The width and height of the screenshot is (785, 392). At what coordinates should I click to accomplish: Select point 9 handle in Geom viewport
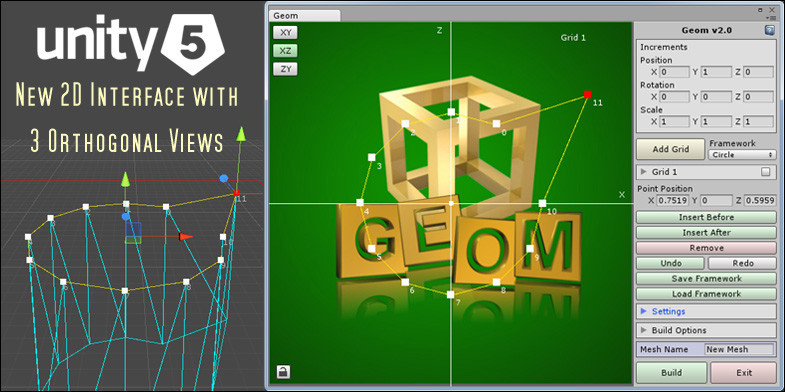[530, 248]
